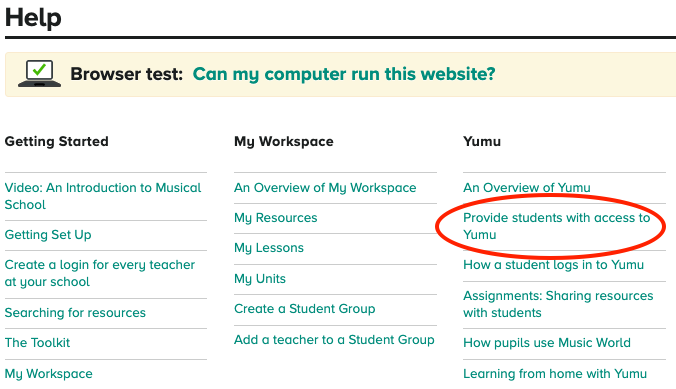The width and height of the screenshot is (676, 389).
Task: Open Searching for resources help link
Action: tap(75, 312)
